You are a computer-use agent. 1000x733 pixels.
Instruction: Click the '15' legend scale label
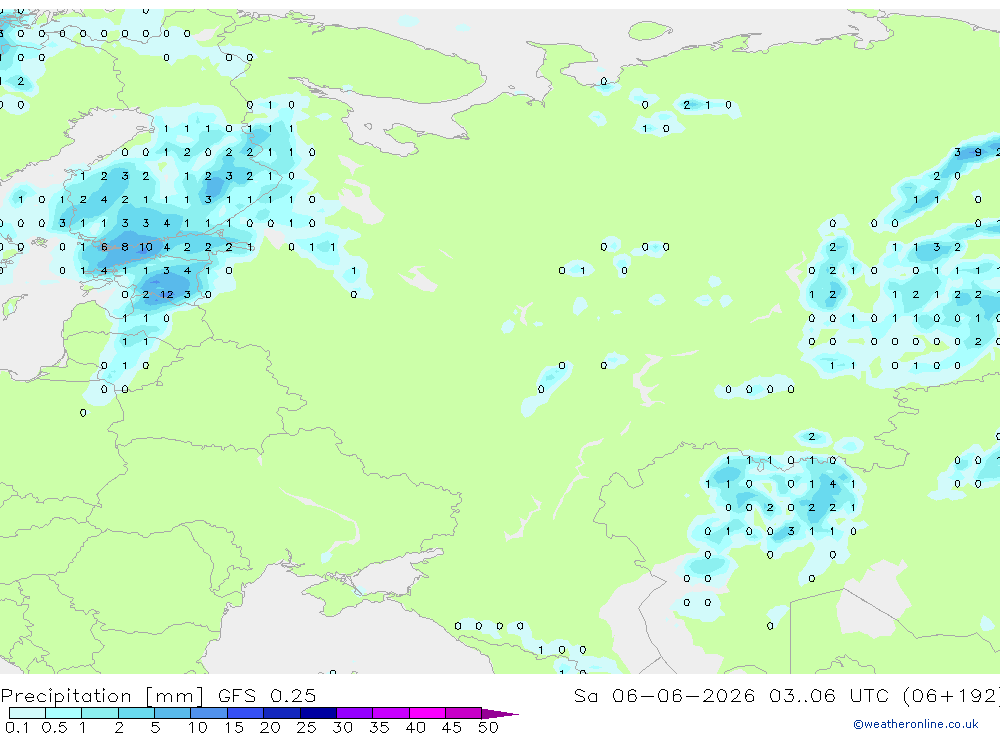pos(234,727)
